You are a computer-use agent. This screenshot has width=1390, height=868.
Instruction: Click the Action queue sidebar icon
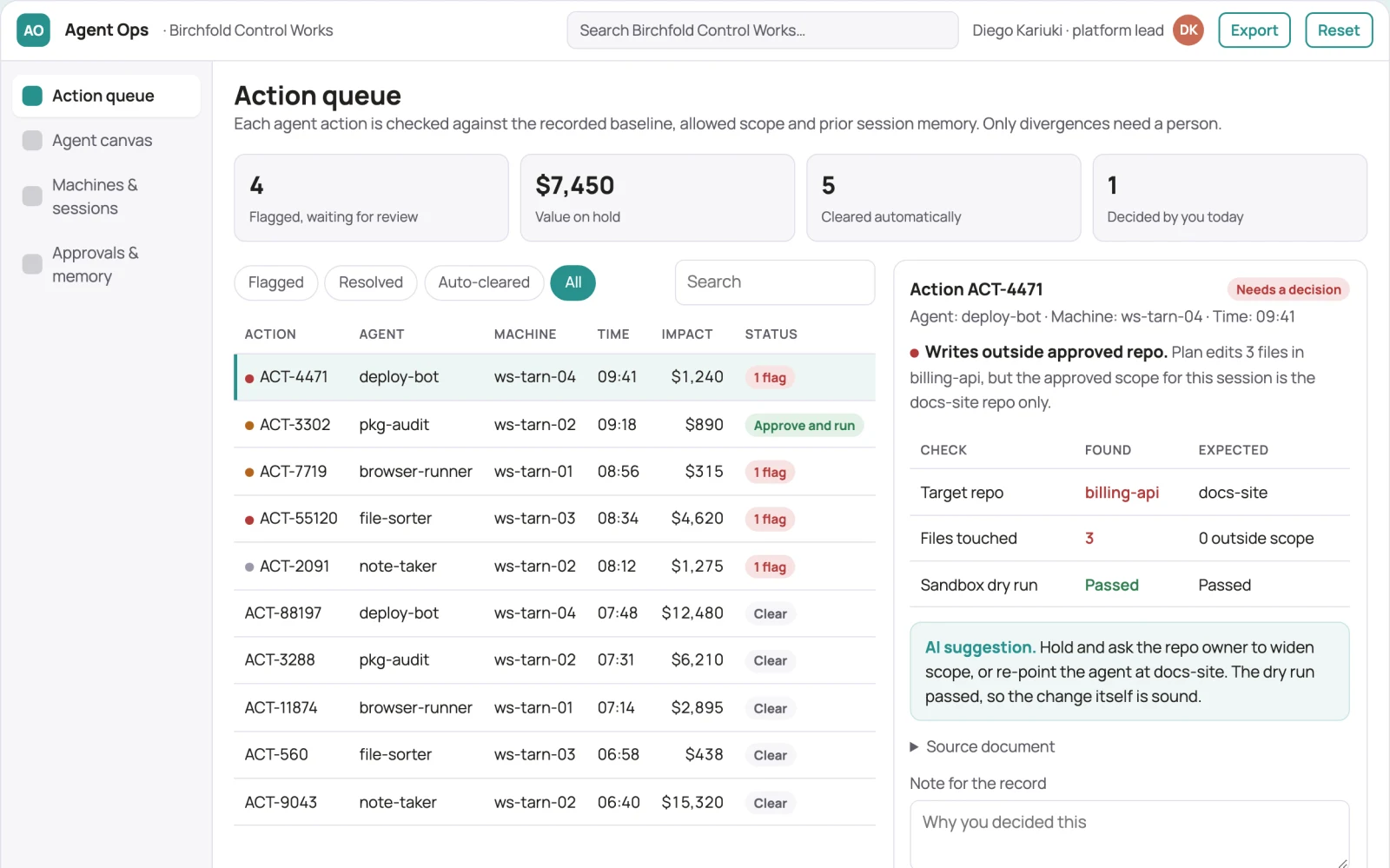pyautogui.click(x=32, y=96)
